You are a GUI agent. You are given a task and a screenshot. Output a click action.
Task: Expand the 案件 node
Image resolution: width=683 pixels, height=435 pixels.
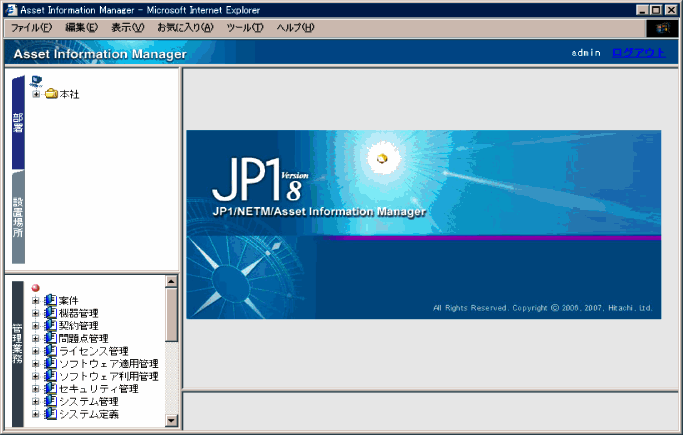click(x=36, y=300)
